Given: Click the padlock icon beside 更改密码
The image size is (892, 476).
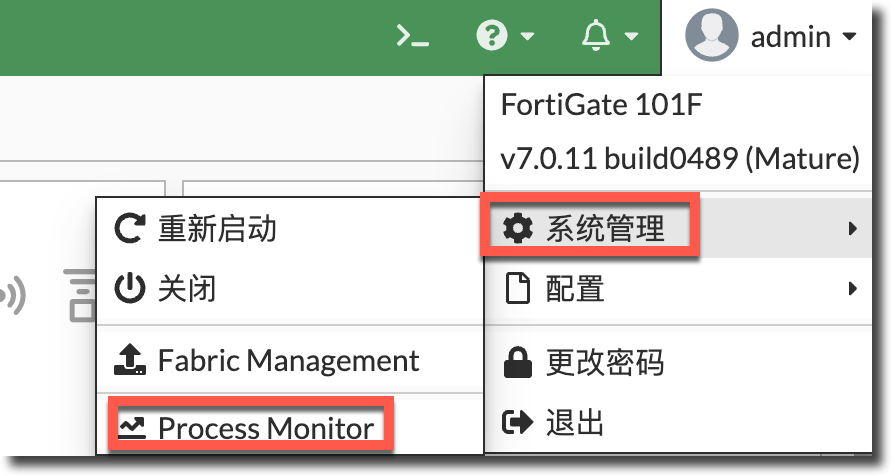Looking at the screenshot, I should point(517,363).
